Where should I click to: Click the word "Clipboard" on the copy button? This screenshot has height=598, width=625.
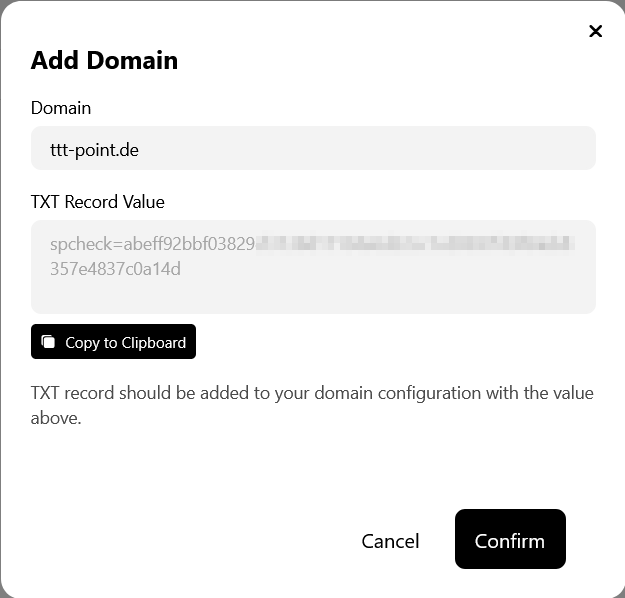point(153,343)
